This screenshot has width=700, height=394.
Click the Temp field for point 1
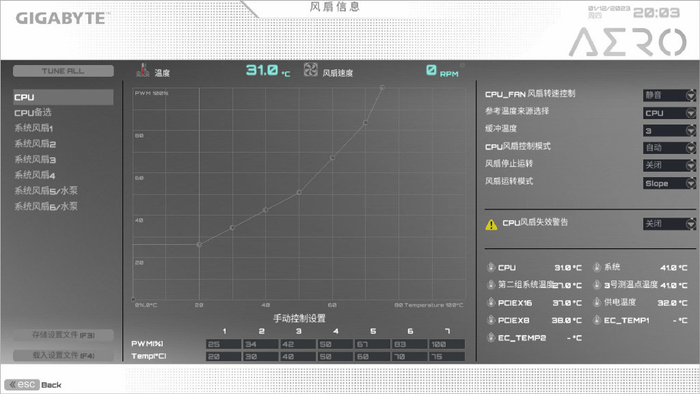(x=224, y=357)
